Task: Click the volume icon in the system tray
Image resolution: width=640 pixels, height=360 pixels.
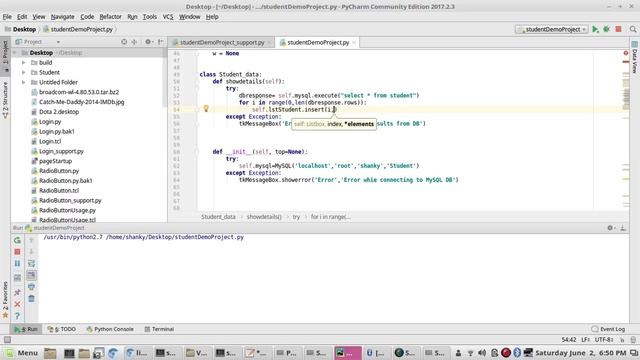Action: click(482, 353)
